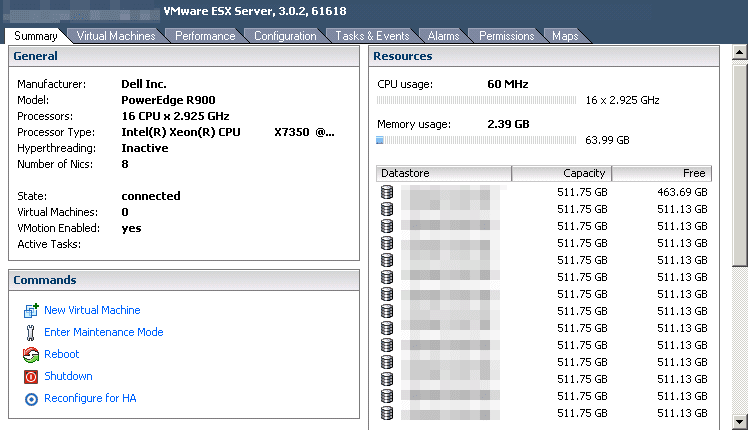The image size is (748, 430).
Task: Sort by the Capacity column header
Action: click(x=561, y=173)
